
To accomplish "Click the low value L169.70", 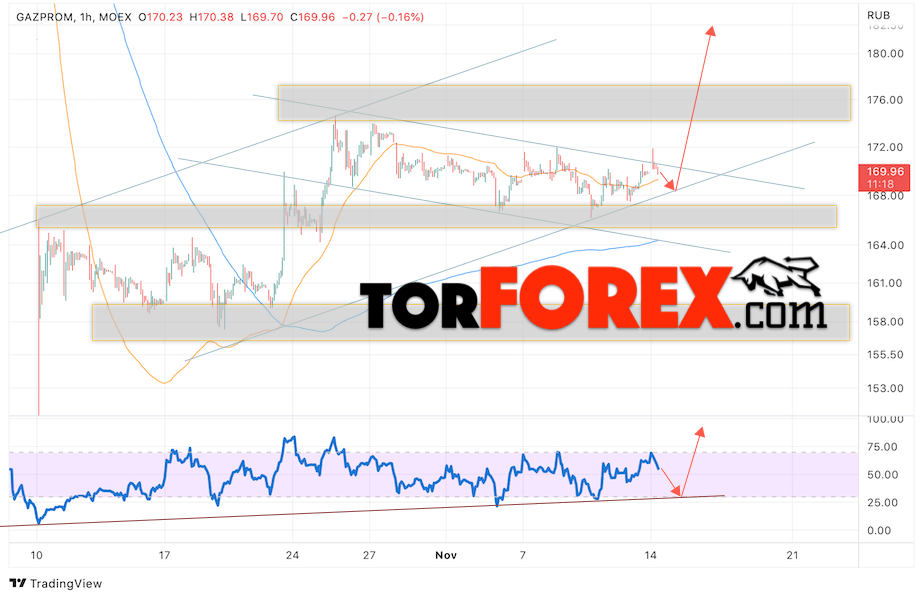I will tap(262, 17).
